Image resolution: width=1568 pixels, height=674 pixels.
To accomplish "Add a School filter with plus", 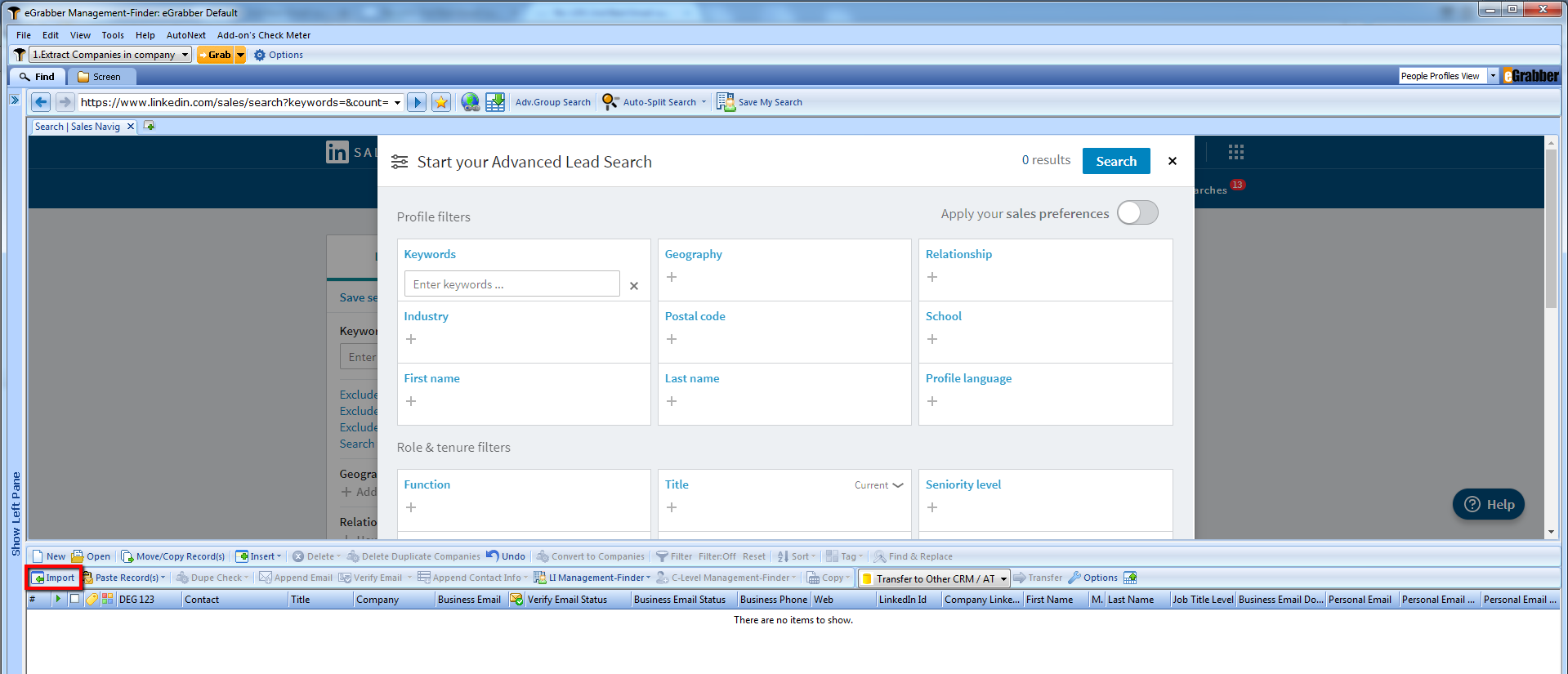I will coord(932,339).
